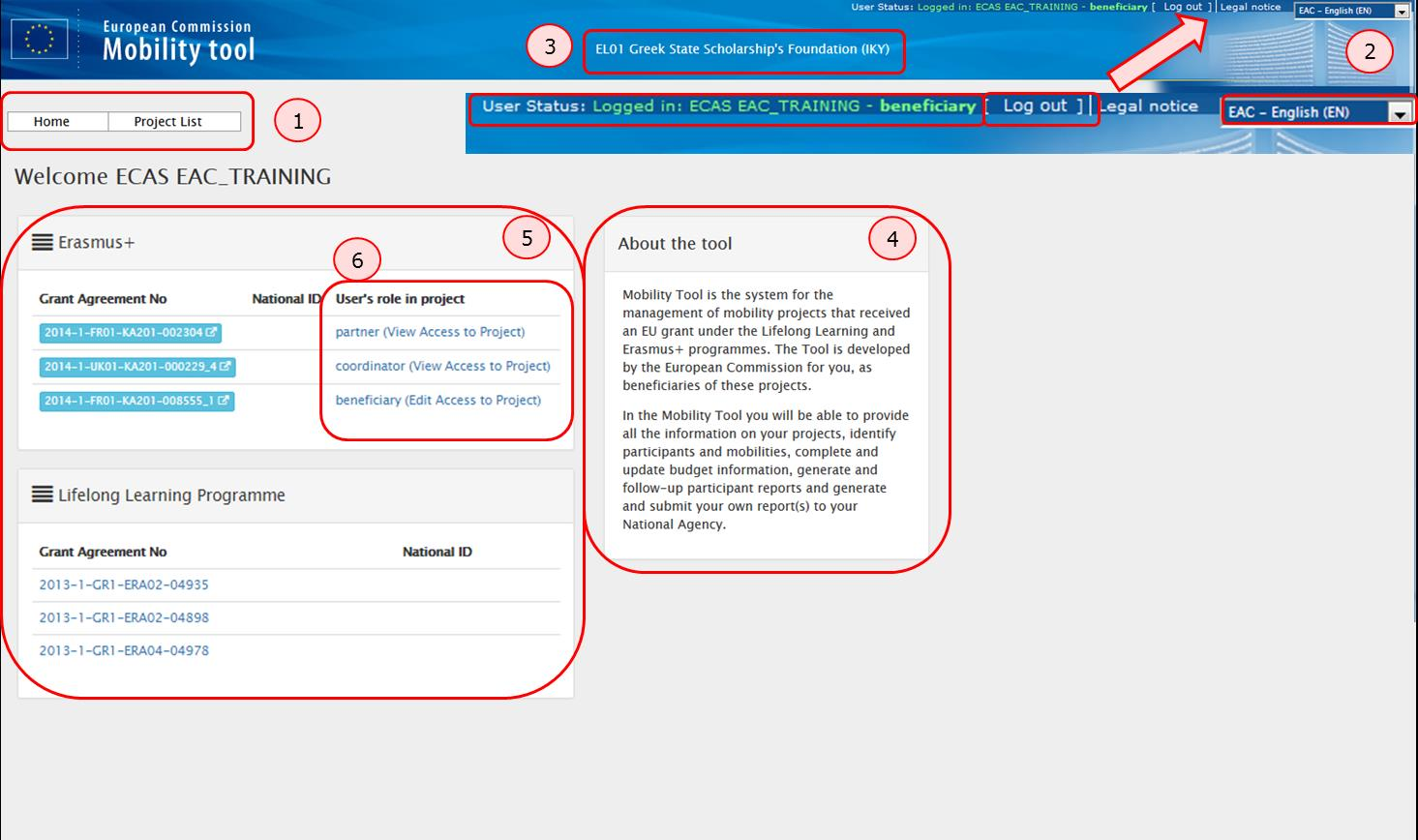Click Grant Agreement No header under Erasmus+
The height and width of the screenshot is (840, 1418).
pyautogui.click(x=103, y=299)
